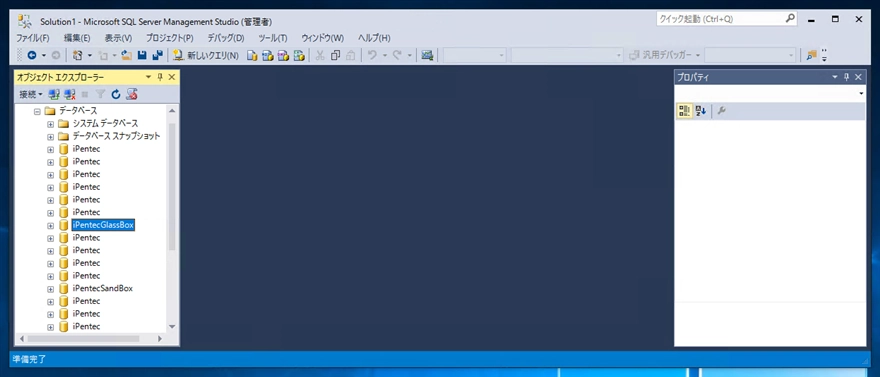The height and width of the screenshot is (377, 880).
Task: Click Connect Object Explorer icon
Action: pos(54,94)
